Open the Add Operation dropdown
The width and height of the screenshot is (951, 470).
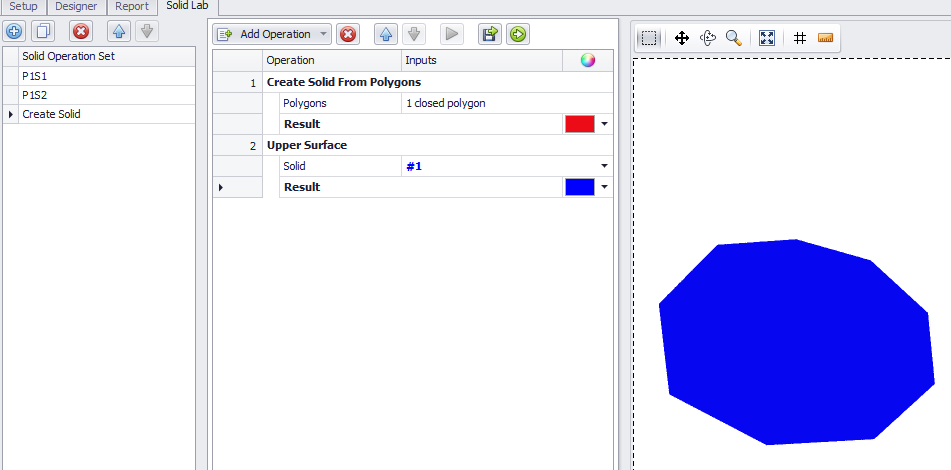click(273, 34)
